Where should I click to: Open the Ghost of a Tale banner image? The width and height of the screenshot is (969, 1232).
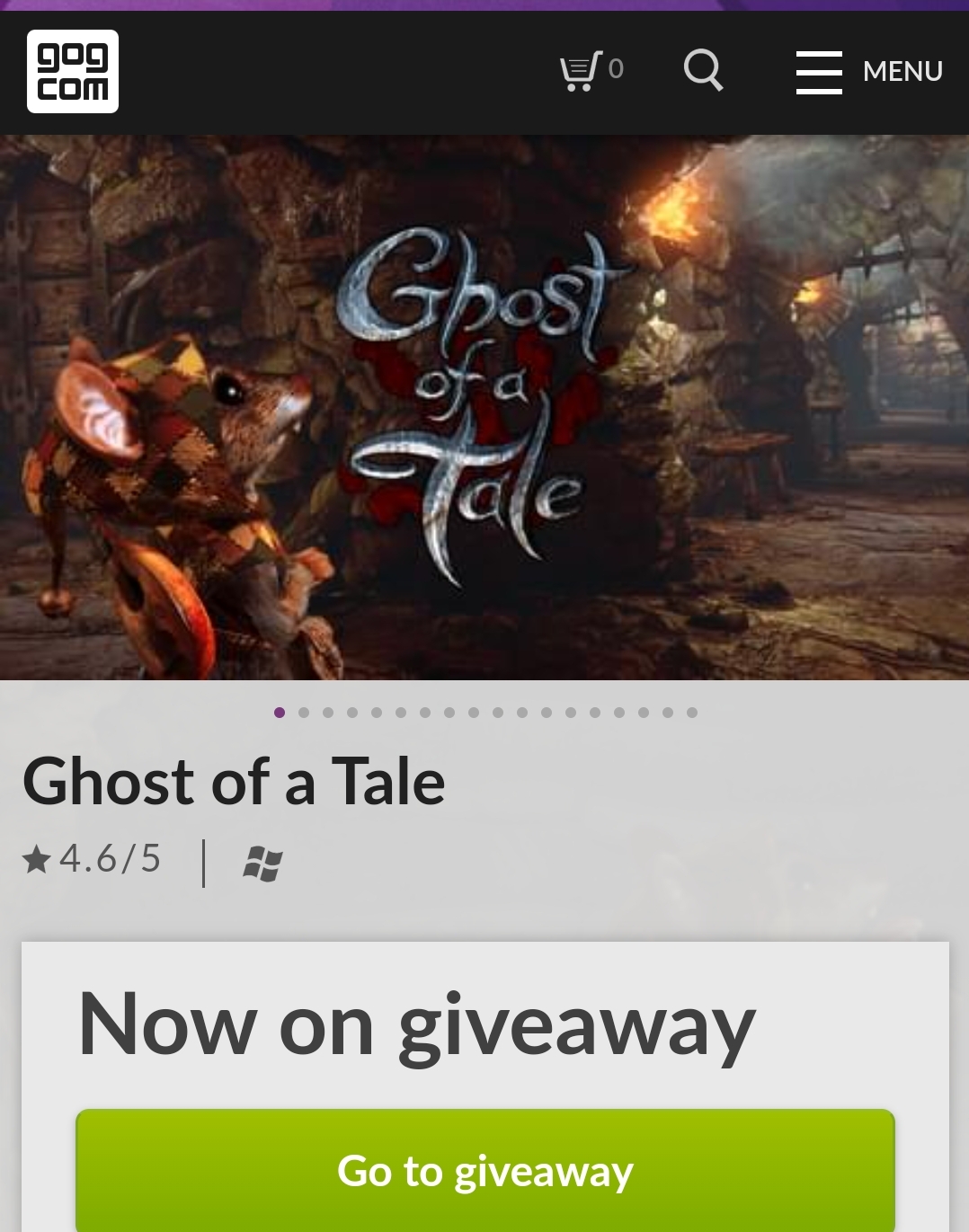(x=484, y=407)
